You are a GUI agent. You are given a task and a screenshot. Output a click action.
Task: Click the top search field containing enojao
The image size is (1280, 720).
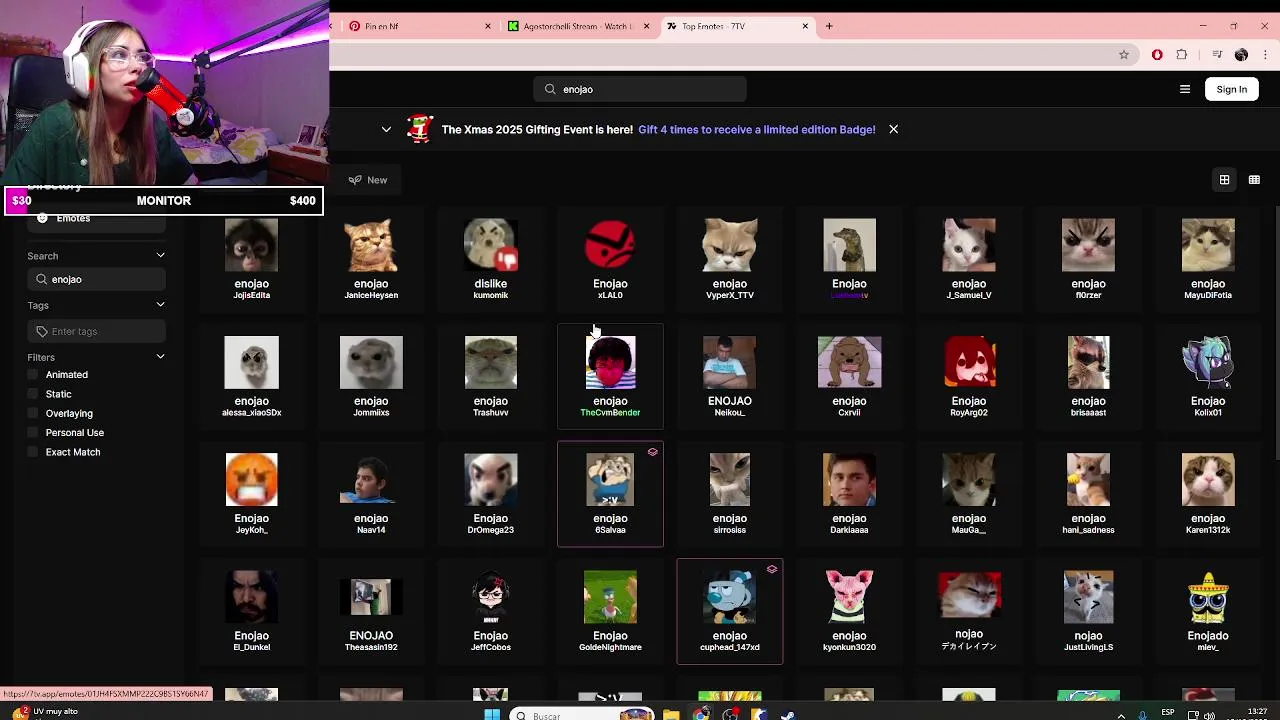[640, 89]
